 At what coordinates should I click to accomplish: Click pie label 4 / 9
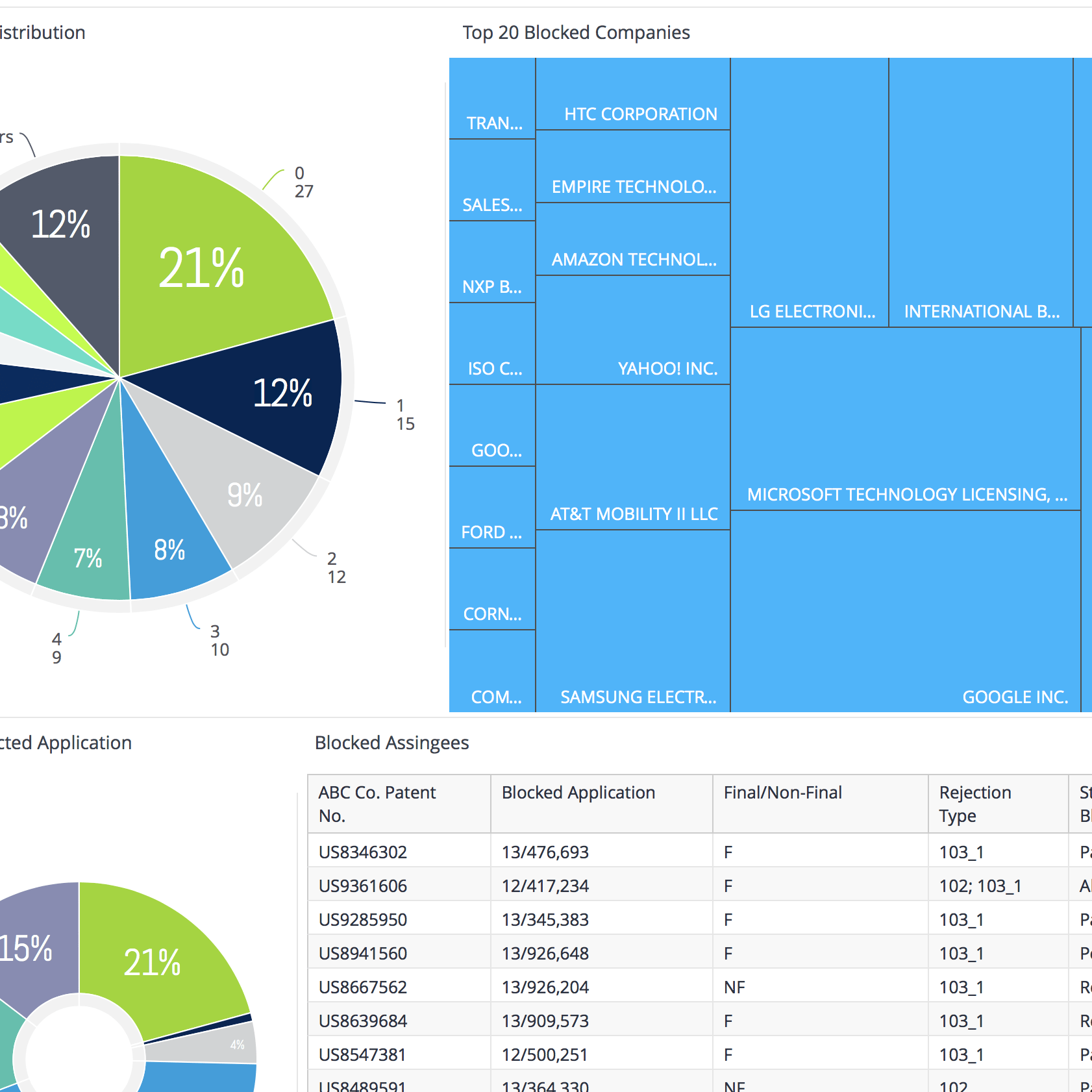pyautogui.click(x=56, y=649)
